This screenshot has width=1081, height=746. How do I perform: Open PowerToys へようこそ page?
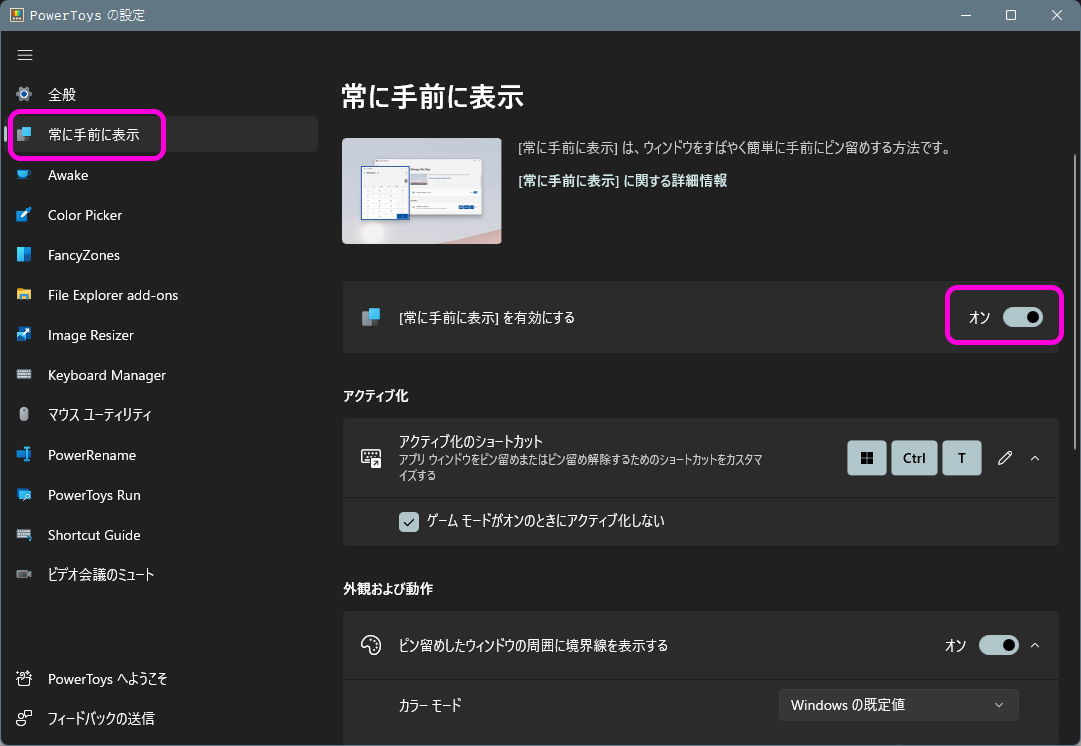click(163, 679)
